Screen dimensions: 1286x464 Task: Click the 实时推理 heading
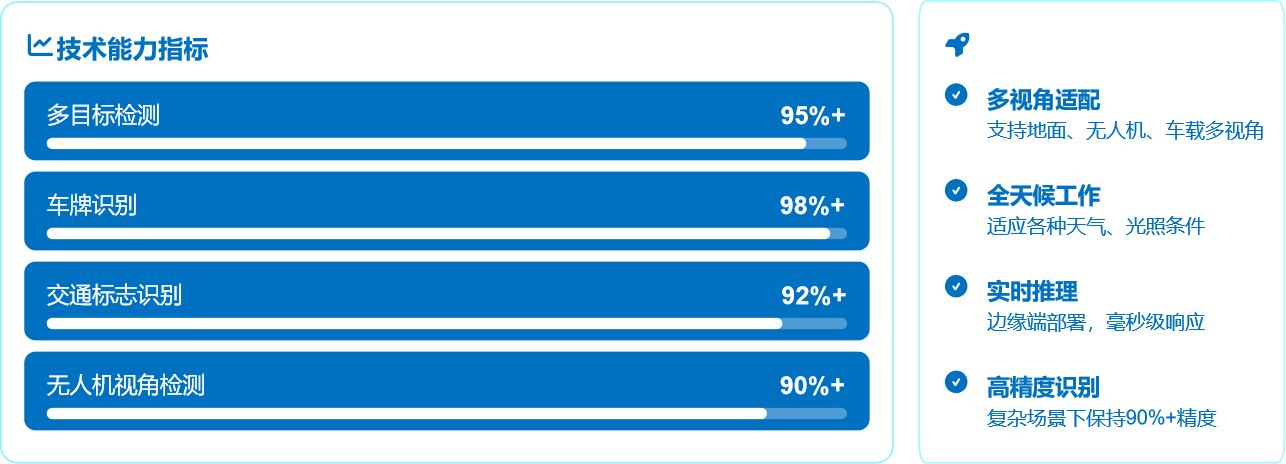point(1032,292)
